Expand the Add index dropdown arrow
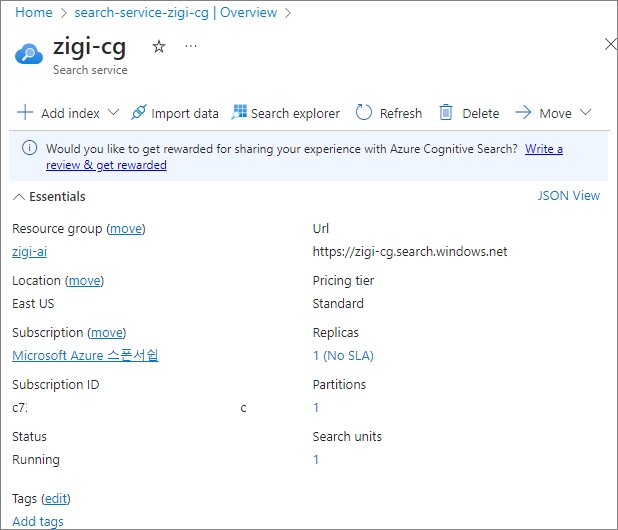Image resolution: width=618 pixels, height=530 pixels. 113,112
